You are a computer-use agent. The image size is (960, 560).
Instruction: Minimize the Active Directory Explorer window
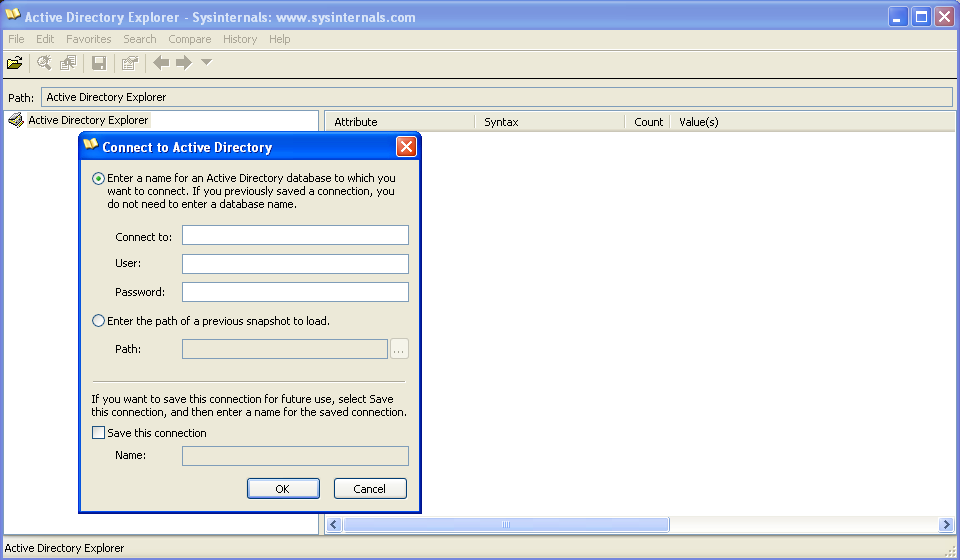[898, 17]
